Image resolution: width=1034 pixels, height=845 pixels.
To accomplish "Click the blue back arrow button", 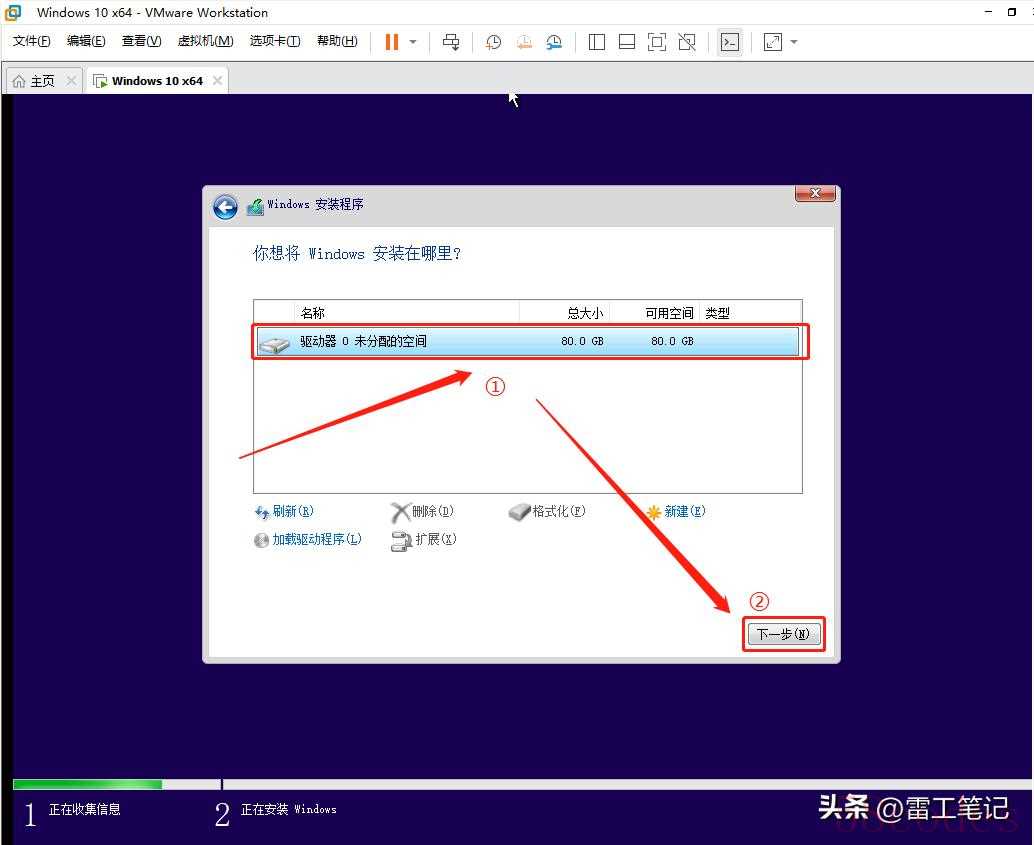I will tap(225, 206).
